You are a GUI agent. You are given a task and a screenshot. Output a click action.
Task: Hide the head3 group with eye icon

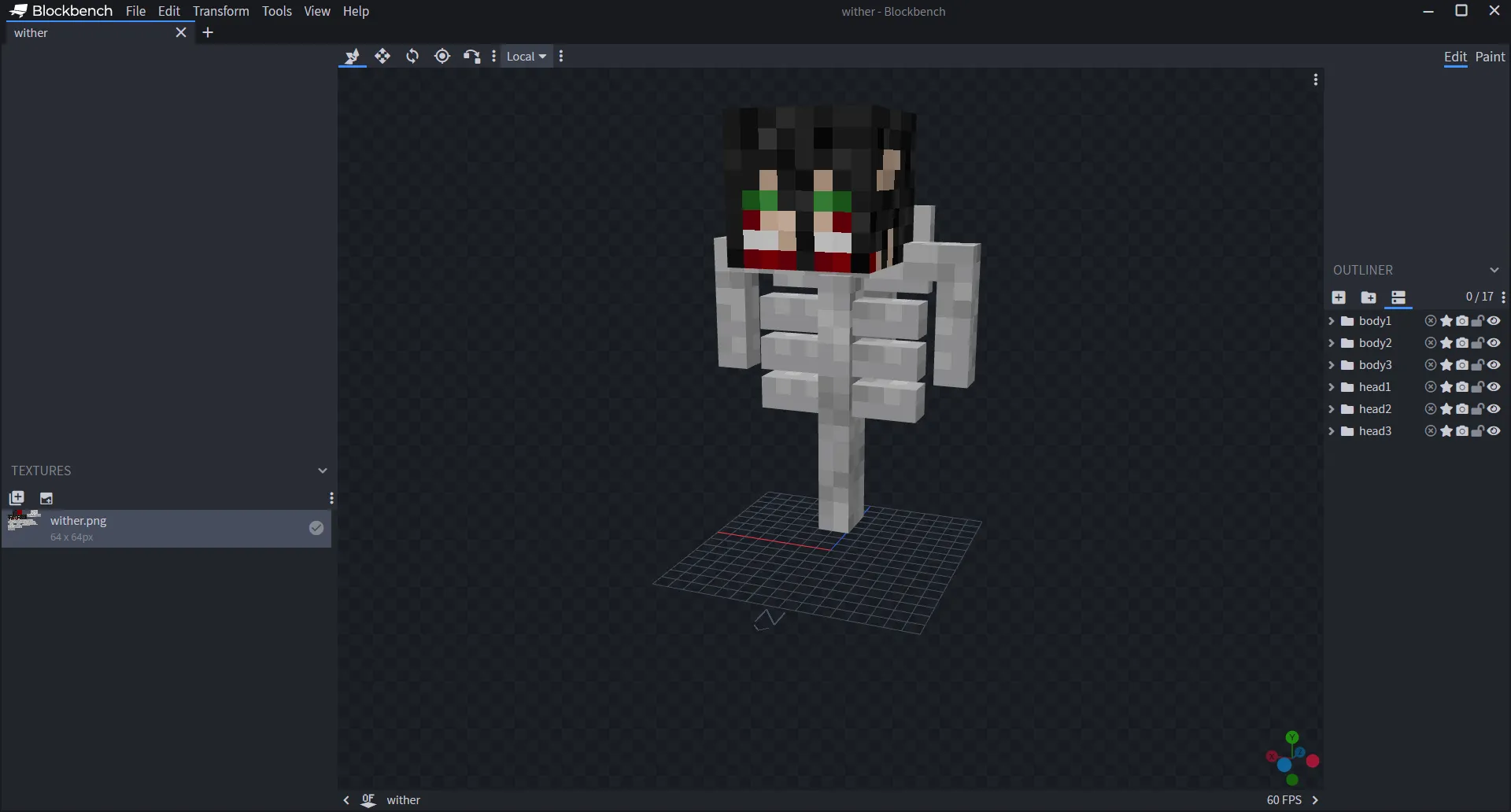click(x=1494, y=431)
